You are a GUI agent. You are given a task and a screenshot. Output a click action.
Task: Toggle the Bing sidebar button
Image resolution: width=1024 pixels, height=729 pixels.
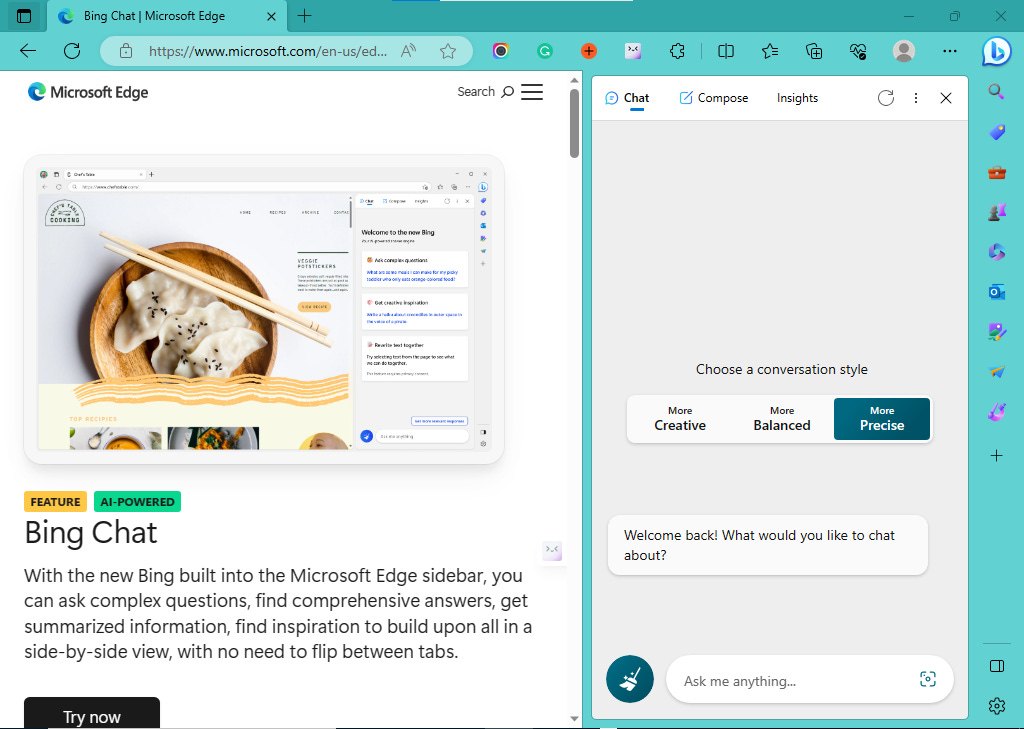point(997,52)
